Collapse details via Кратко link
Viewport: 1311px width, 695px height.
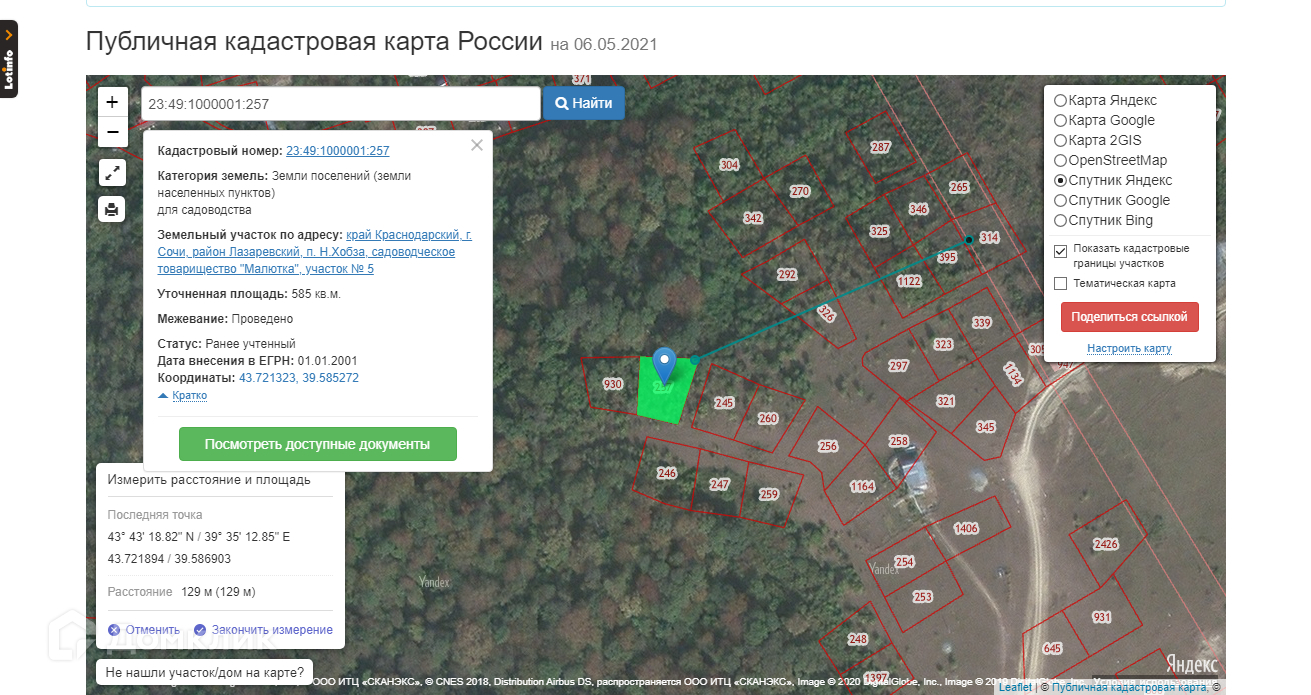click(x=189, y=395)
